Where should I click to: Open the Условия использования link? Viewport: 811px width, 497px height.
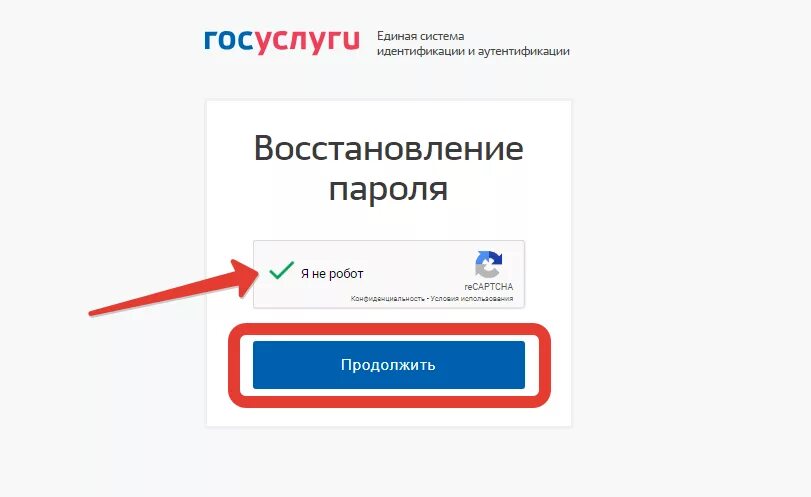pyautogui.click(x=472, y=298)
